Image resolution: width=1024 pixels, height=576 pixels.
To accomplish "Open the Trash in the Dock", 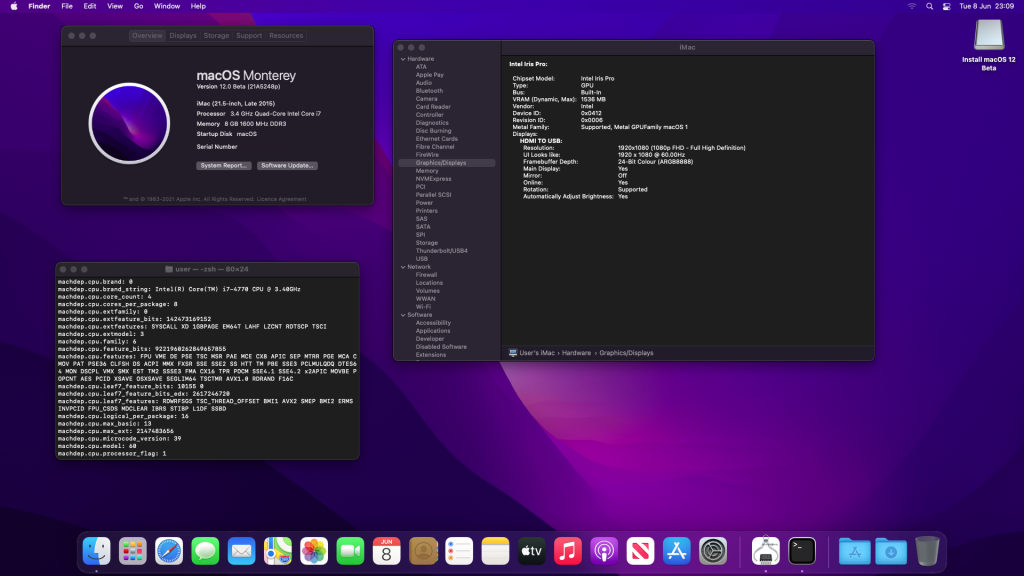I will point(927,550).
